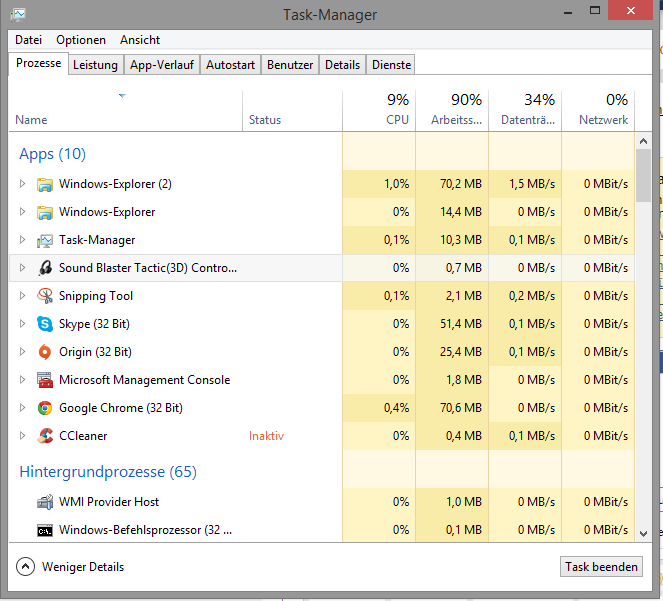Click the 70,6 MB memory value for Chrome
Viewport: 663px width, 601px height.
[x=461, y=408]
